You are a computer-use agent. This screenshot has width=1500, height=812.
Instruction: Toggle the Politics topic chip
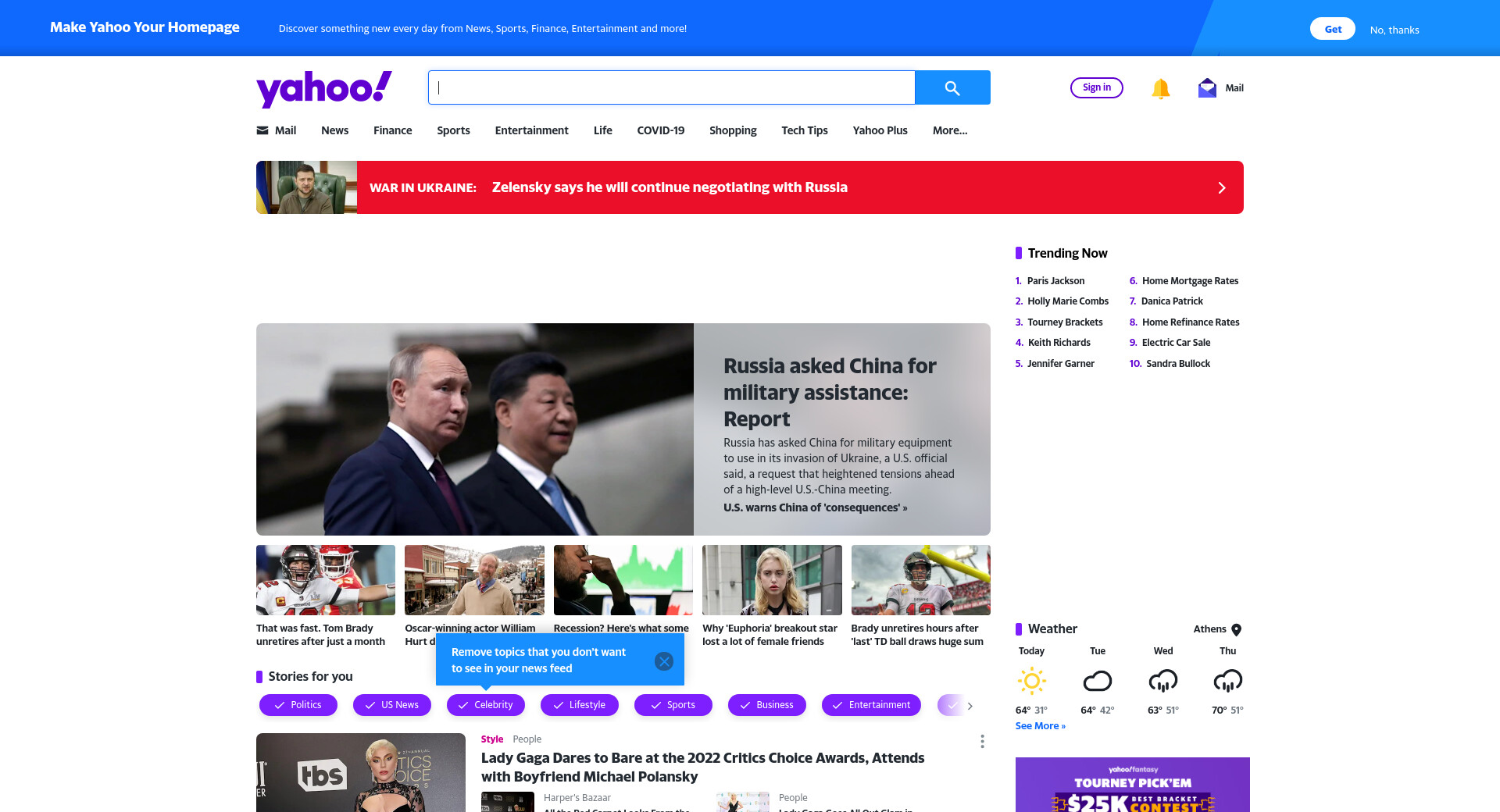tap(298, 705)
